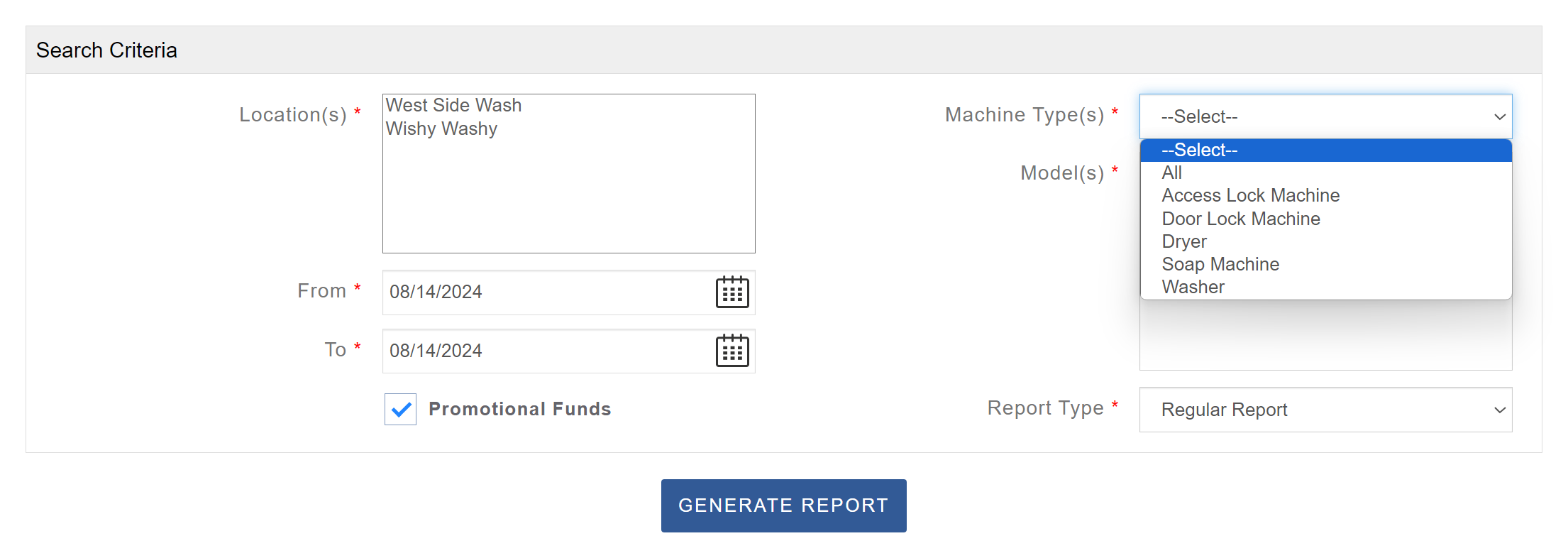Choose Dryer from the dropdown list

click(1184, 241)
